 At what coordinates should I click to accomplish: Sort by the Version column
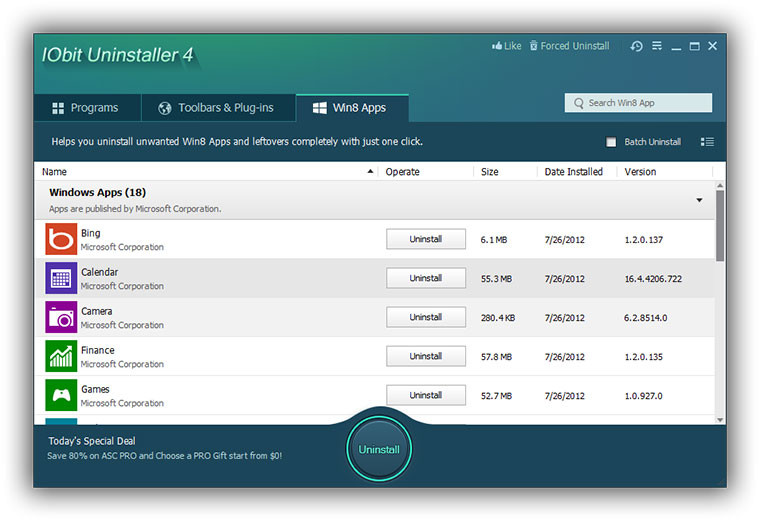[640, 172]
